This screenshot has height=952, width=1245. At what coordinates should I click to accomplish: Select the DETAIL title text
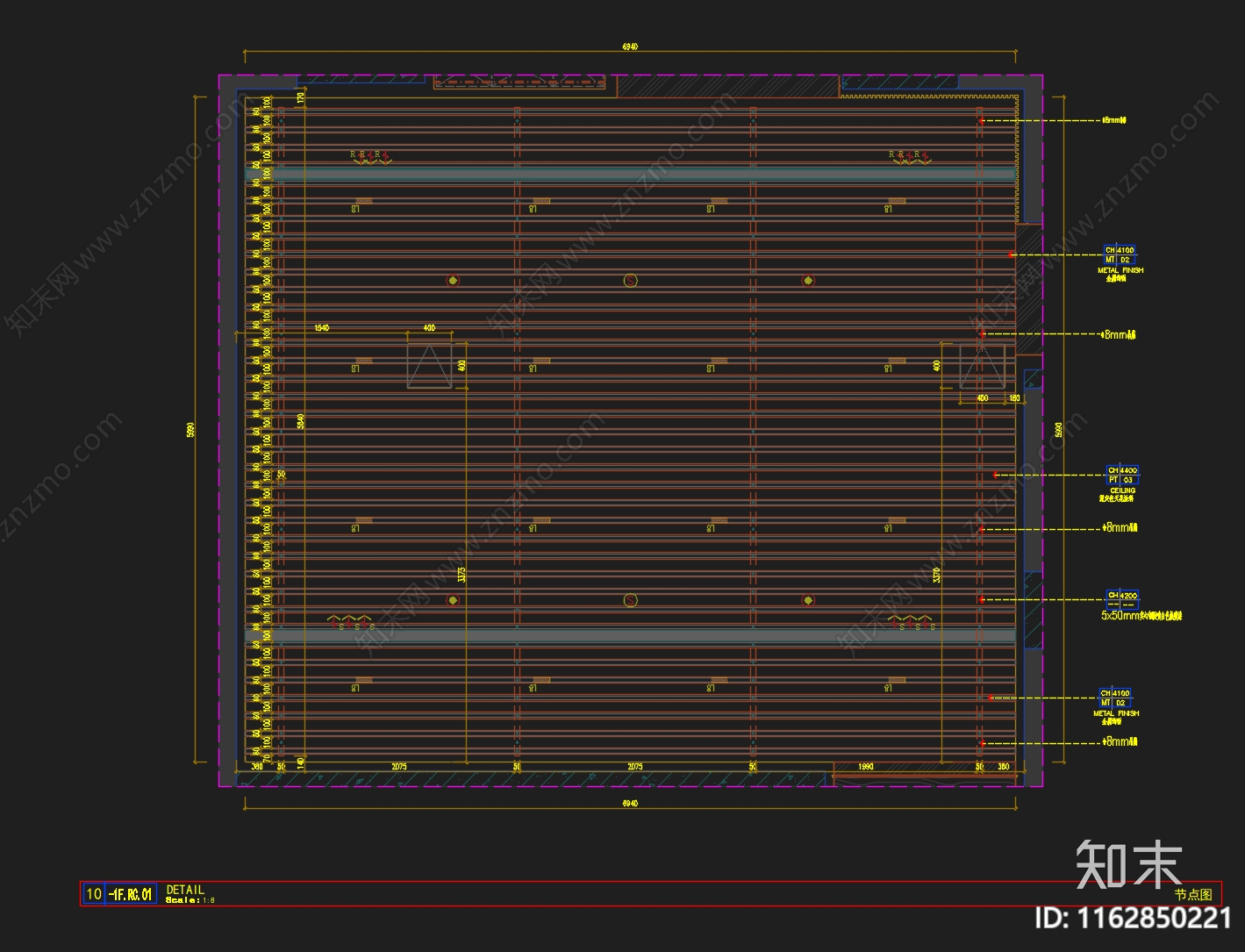[185, 889]
